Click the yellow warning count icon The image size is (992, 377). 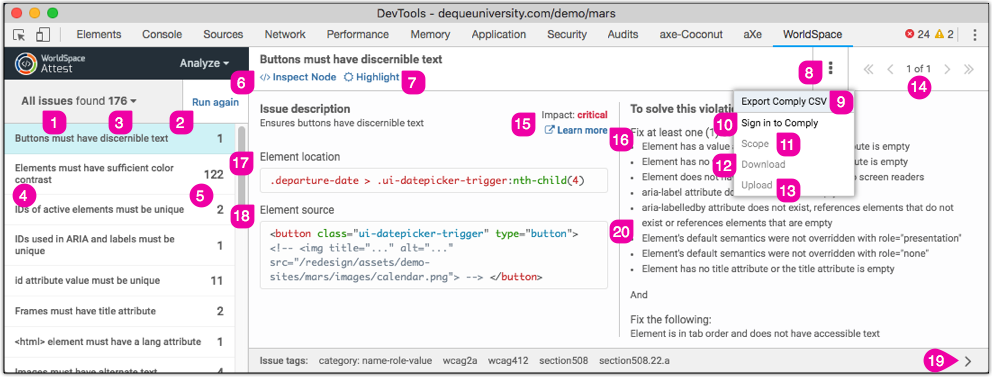coord(940,35)
